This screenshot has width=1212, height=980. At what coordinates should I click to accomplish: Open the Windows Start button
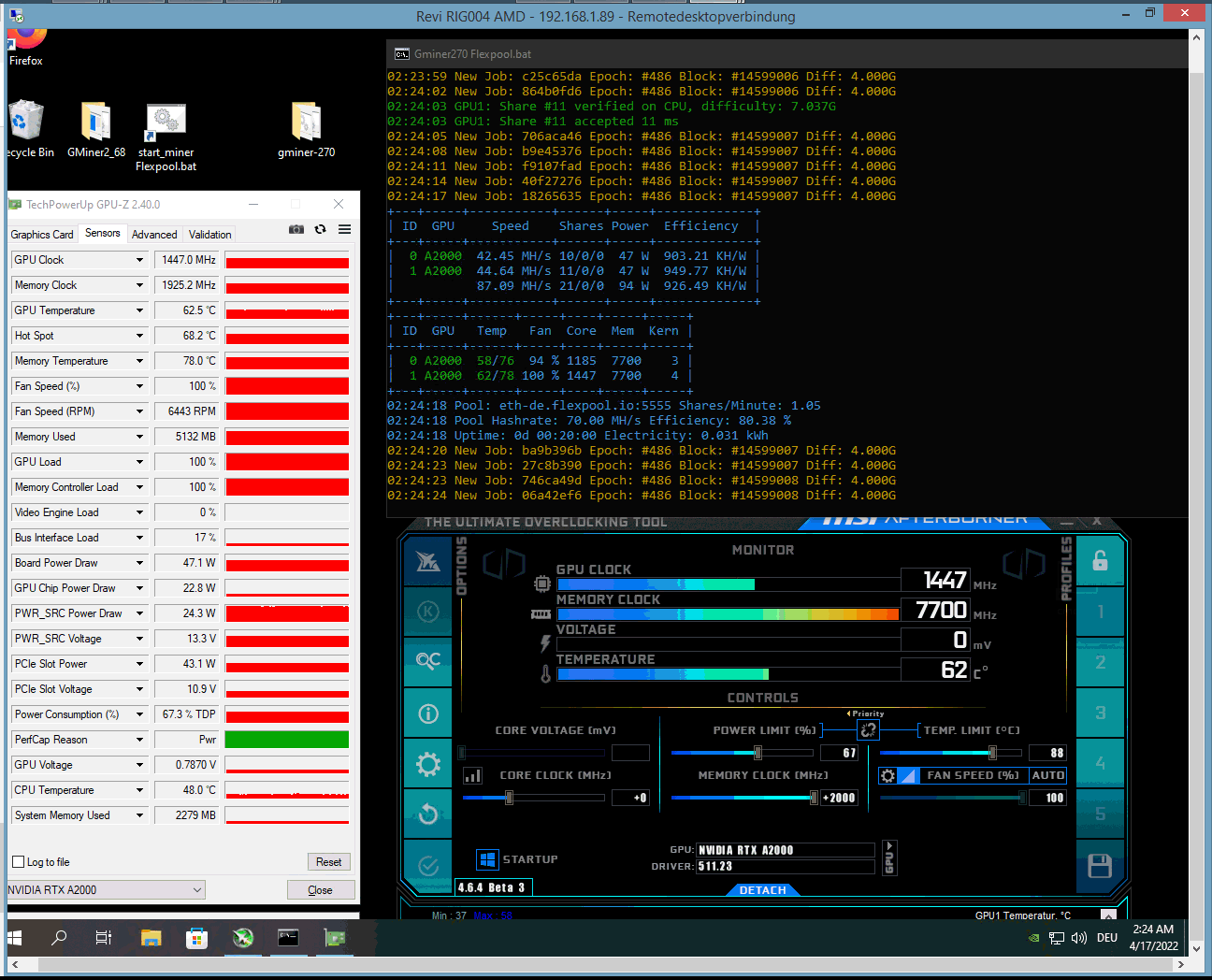15,937
